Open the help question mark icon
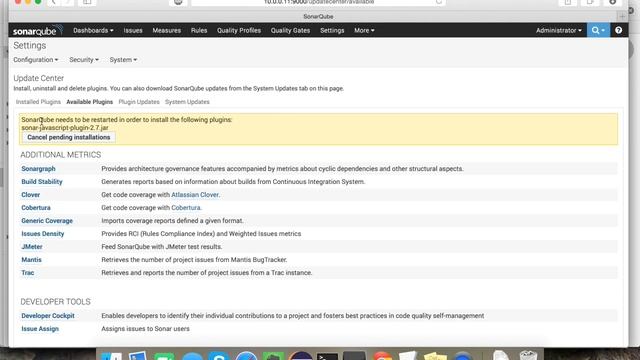Screen dimensions: 640x360 coord(618,30)
